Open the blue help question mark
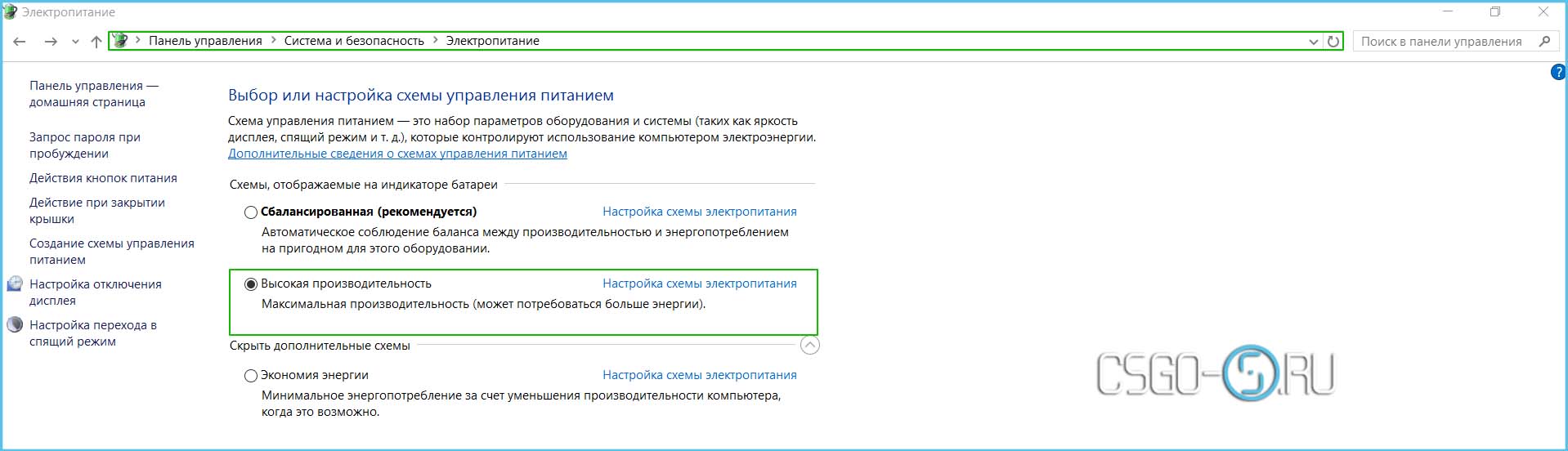Screen dimensions: 1568x451 (x=1558, y=72)
